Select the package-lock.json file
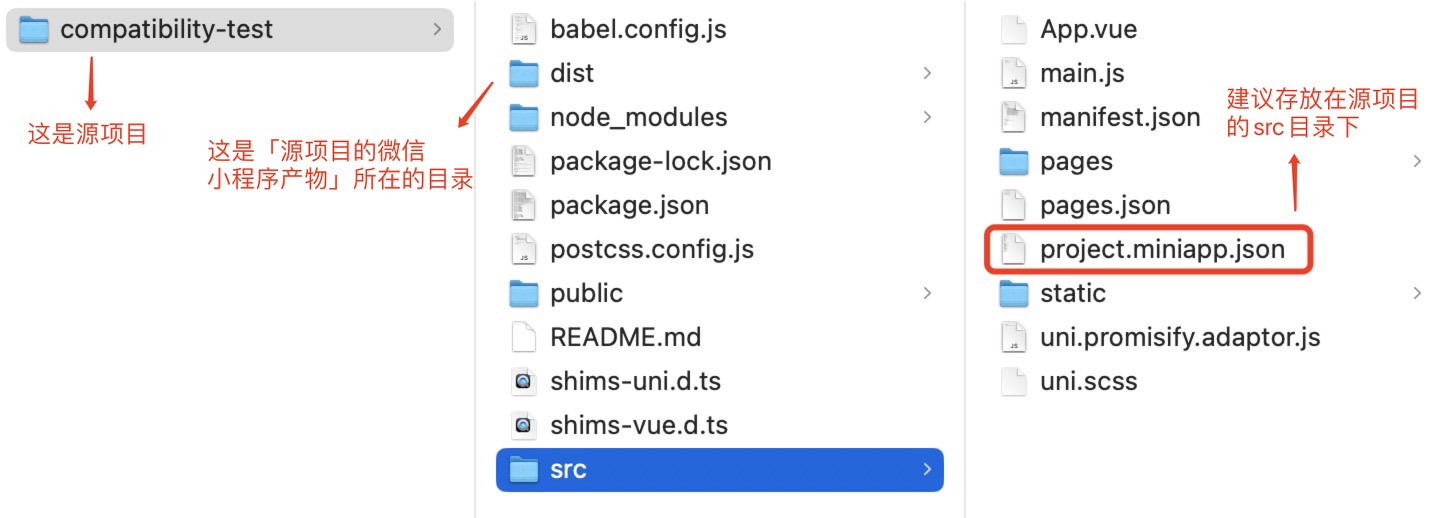Viewport: 1454px width, 518px height. point(660,162)
